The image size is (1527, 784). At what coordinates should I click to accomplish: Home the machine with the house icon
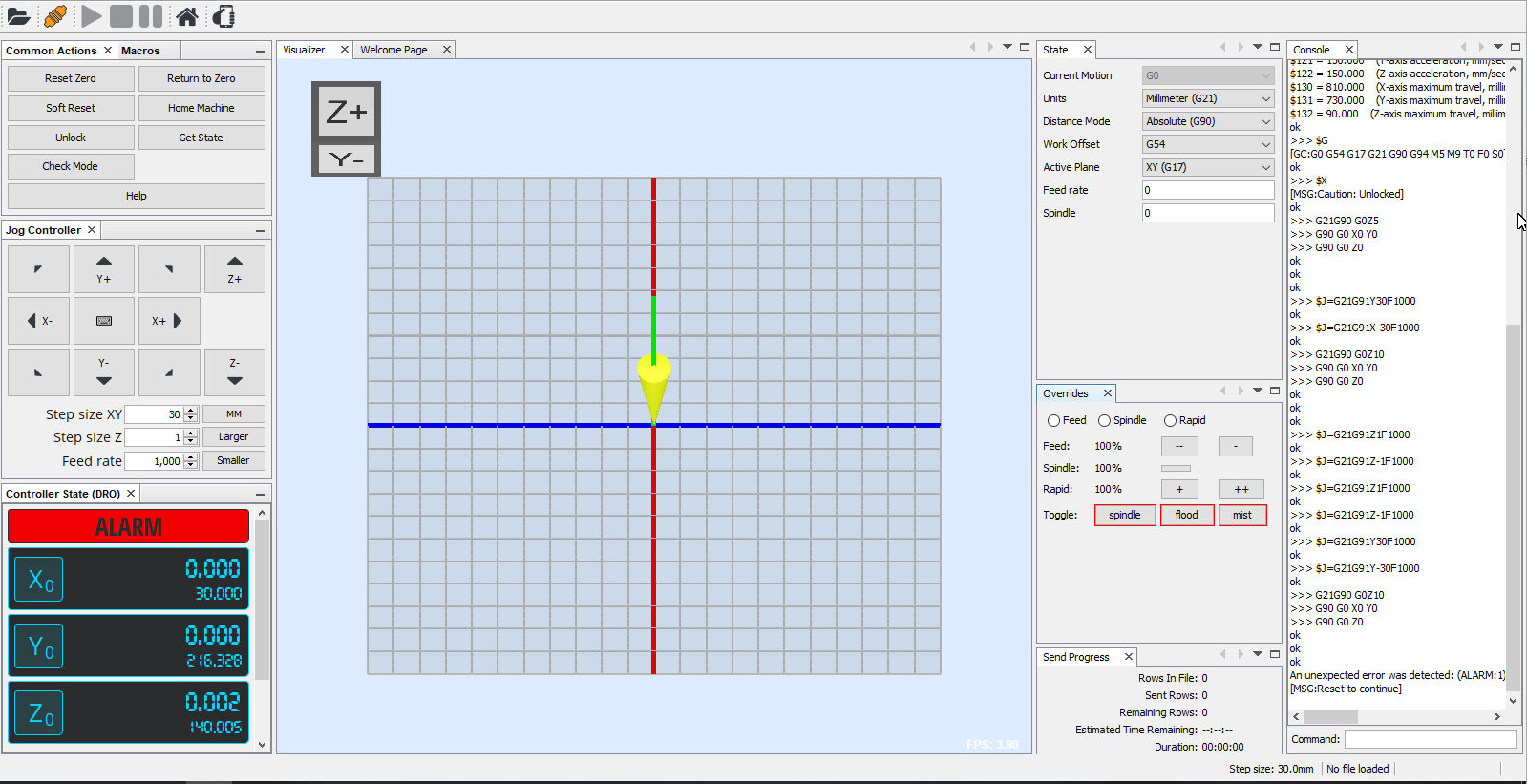pyautogui.click(x=187, y=16)
